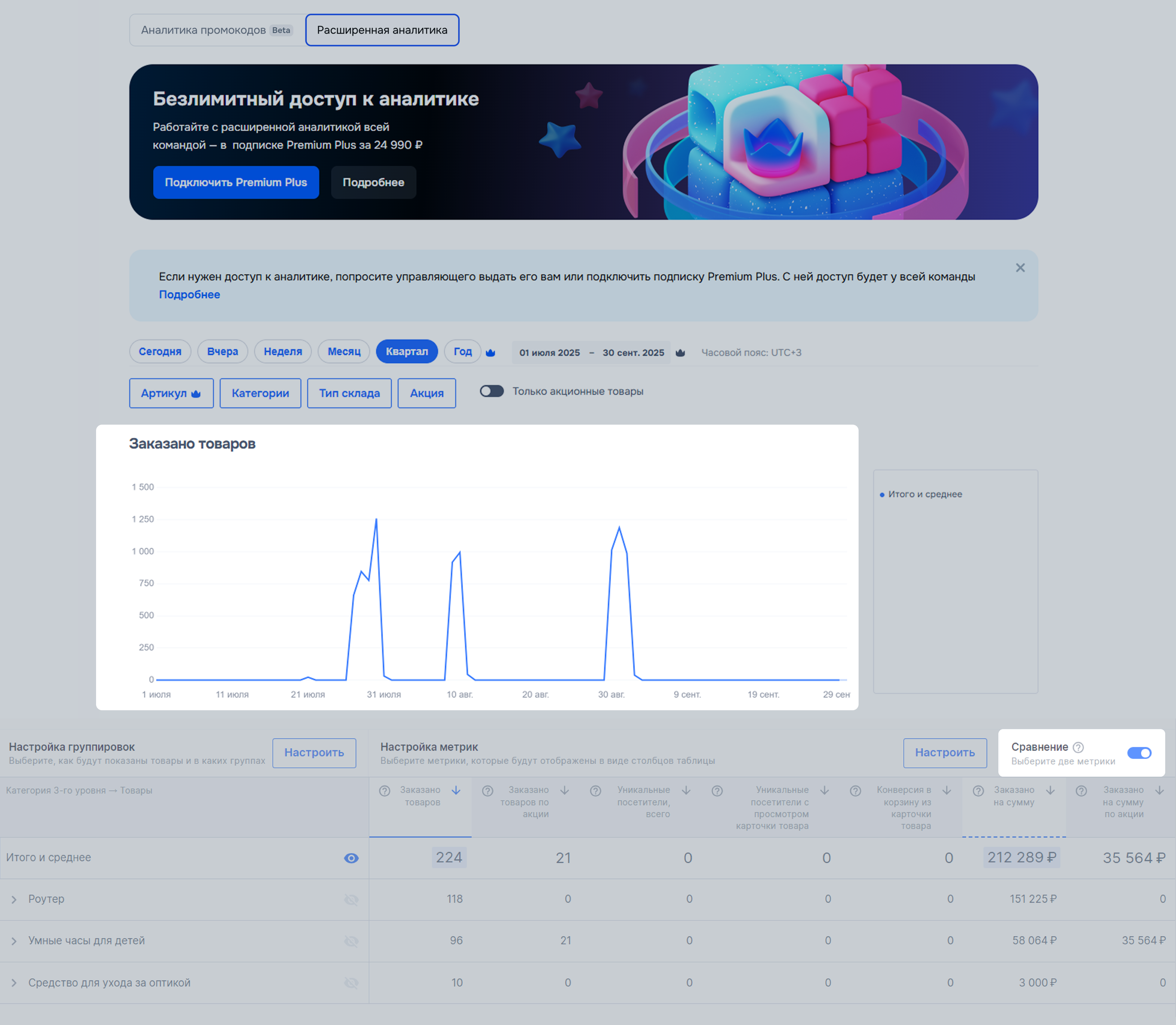1176x1025 pixels.
Task: Click sort arrow for Заказано на сумму column
Action: point(1050,791)
